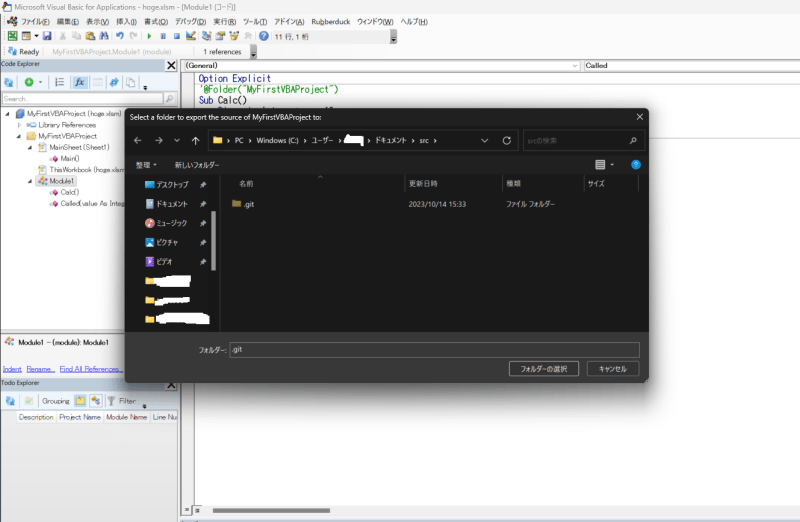The image size is (800, 522).
Task: Click the Paste clipboard icon in VBA toolbar
Action: [x=90, y=36]
